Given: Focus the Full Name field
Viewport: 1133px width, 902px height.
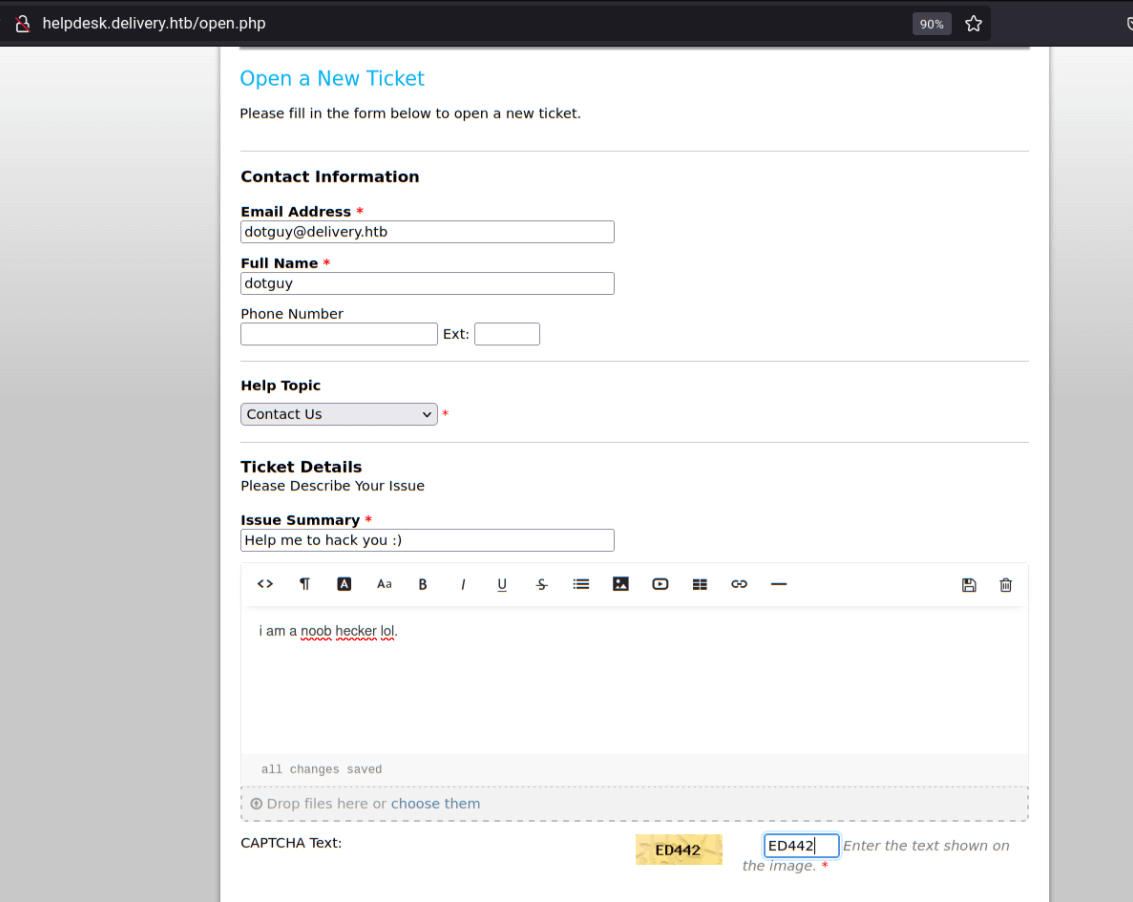Looking at the screenshot, I should coord(427,283).
